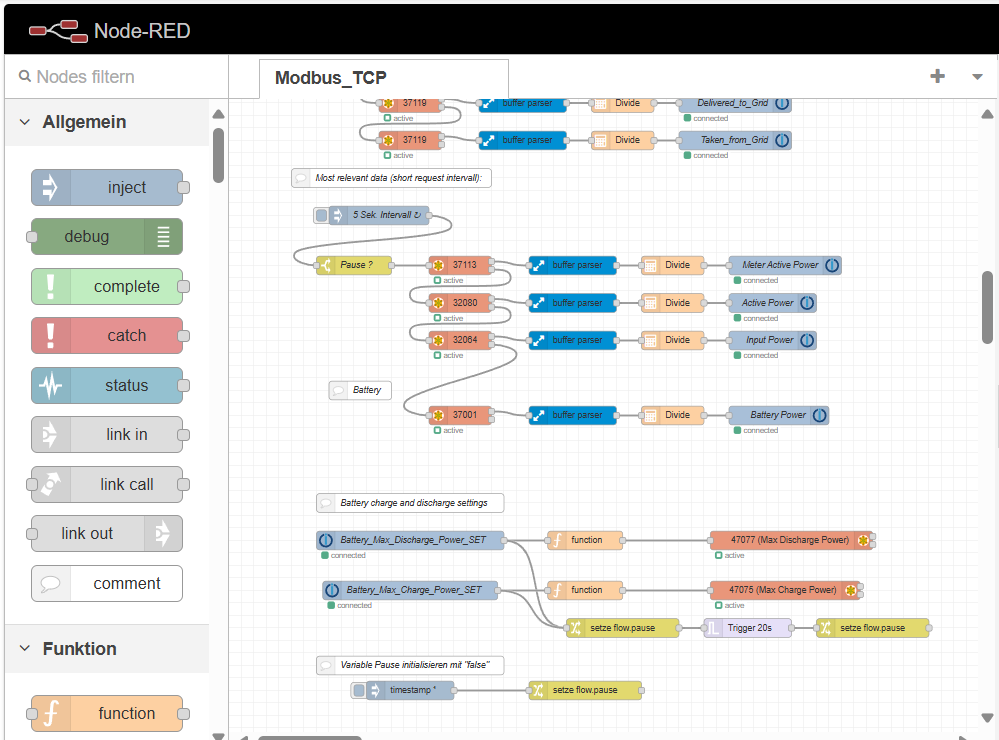Open the Battery comment node
Screen dimensions: 999x740
tap(360, 390)
